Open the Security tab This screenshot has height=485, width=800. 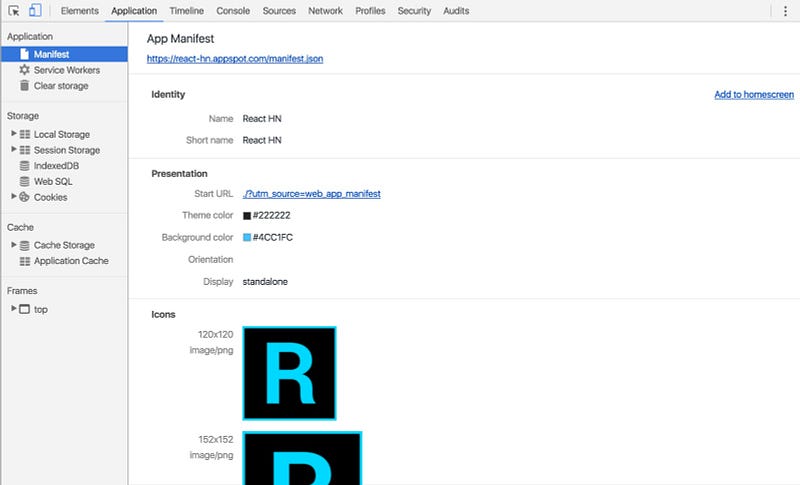click(x=414, y=11)
